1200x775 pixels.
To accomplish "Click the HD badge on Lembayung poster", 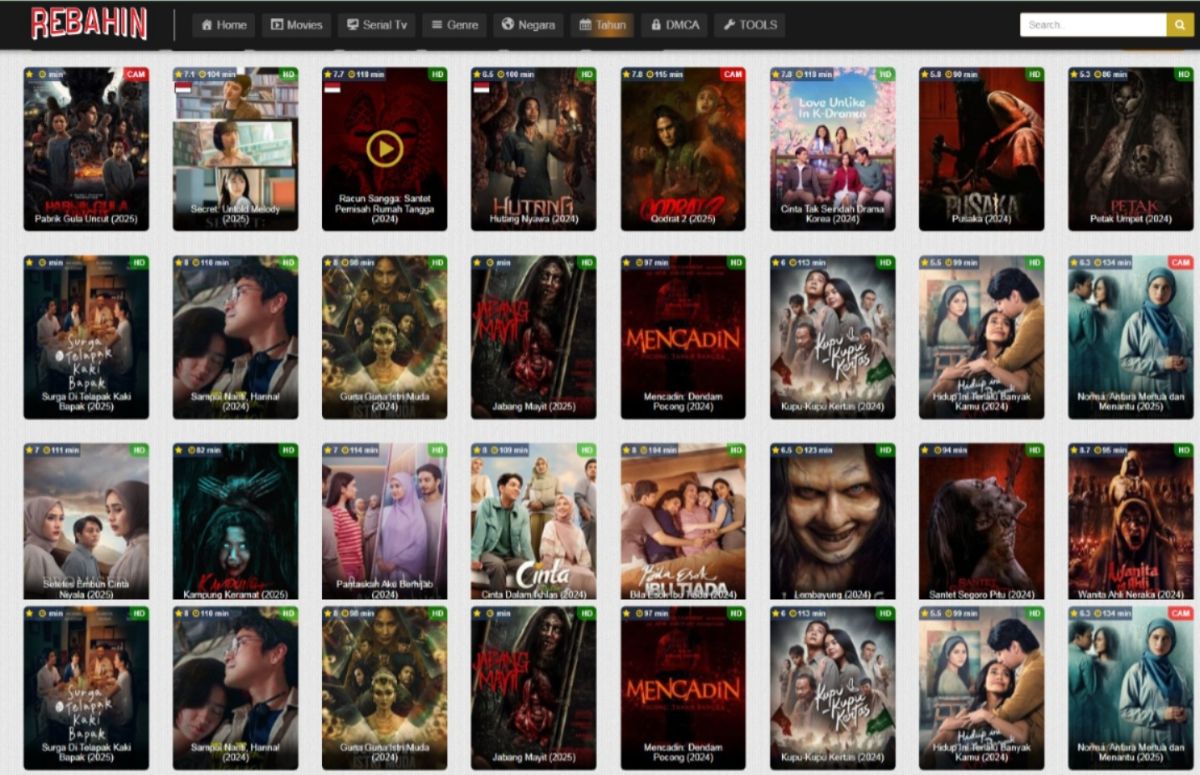I will tap(886, 450).
